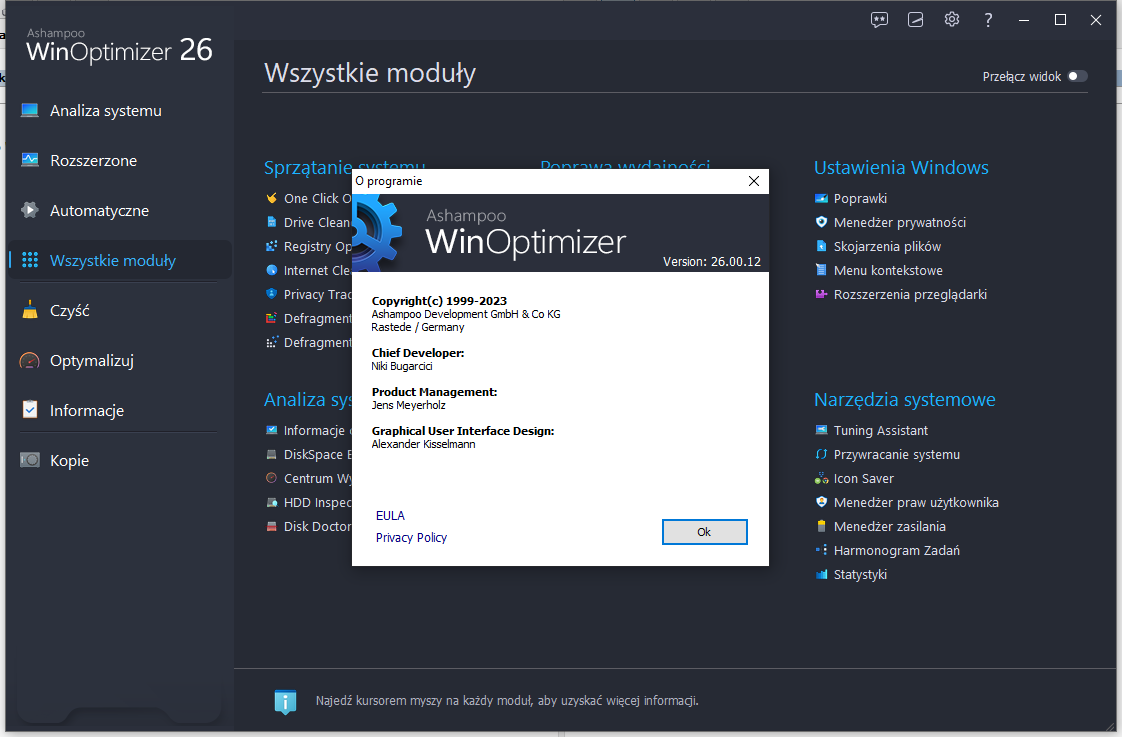
Task: Launch Tuning Assistant module
Action: tap(881, 431)
